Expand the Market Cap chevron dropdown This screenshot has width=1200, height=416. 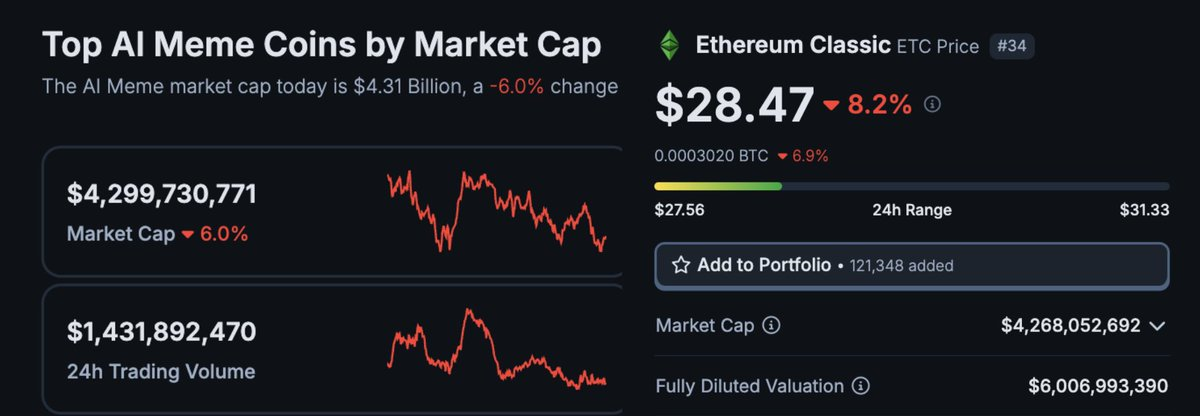[x=1158, y=326]
